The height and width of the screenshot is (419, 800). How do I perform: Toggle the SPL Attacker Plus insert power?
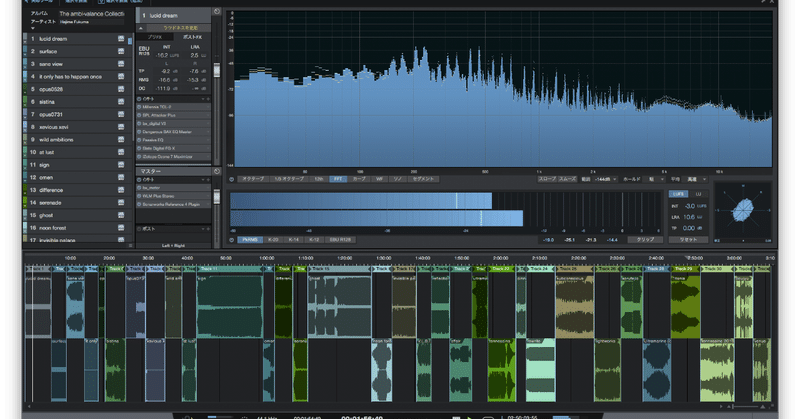139,115
